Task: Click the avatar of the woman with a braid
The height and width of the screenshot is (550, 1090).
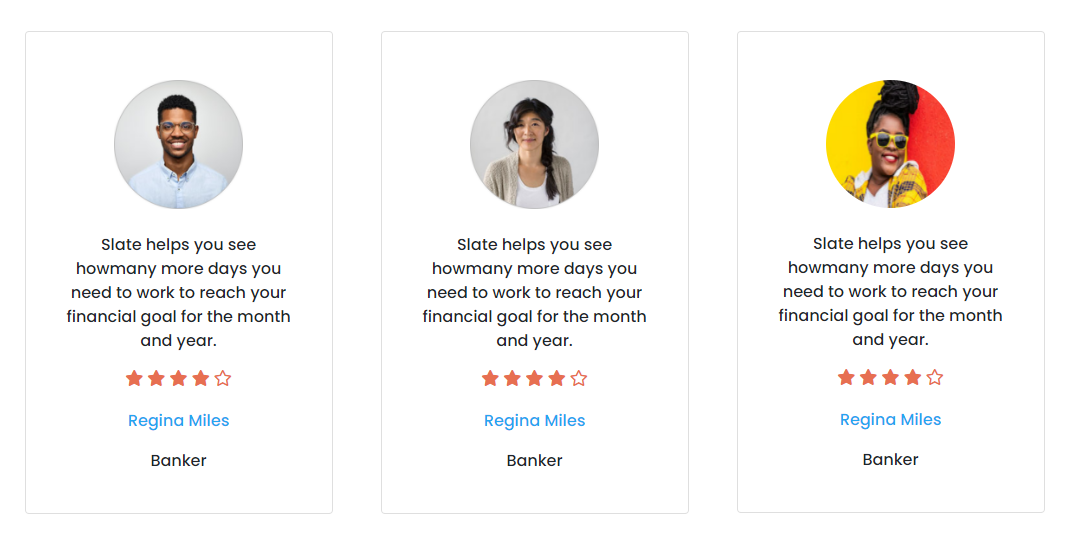Action: pyautogui.click(x=534, y=144)
